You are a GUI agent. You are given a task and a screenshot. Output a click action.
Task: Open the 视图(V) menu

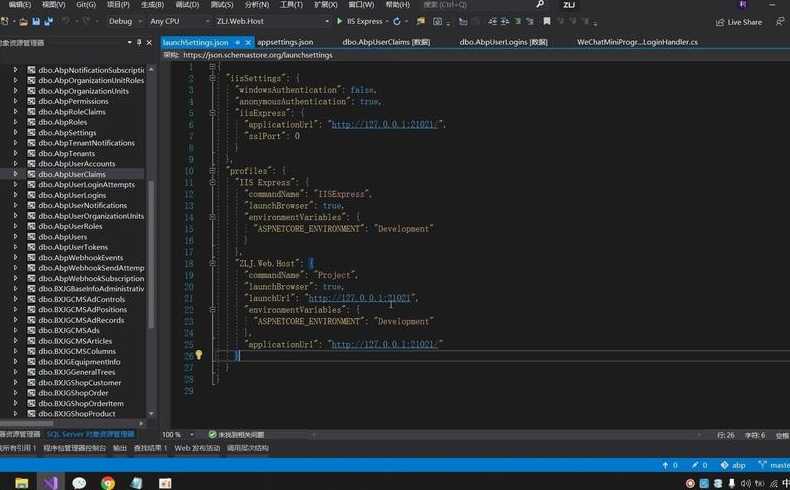coord(53,5)
